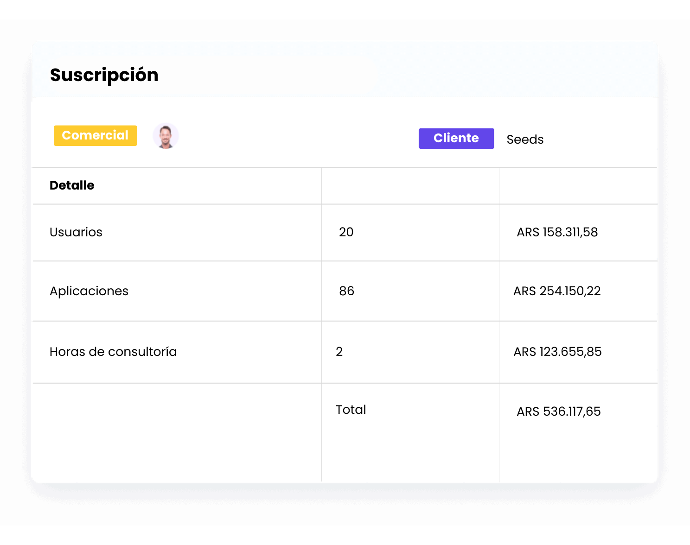Click the Total label

pos(351,410)
